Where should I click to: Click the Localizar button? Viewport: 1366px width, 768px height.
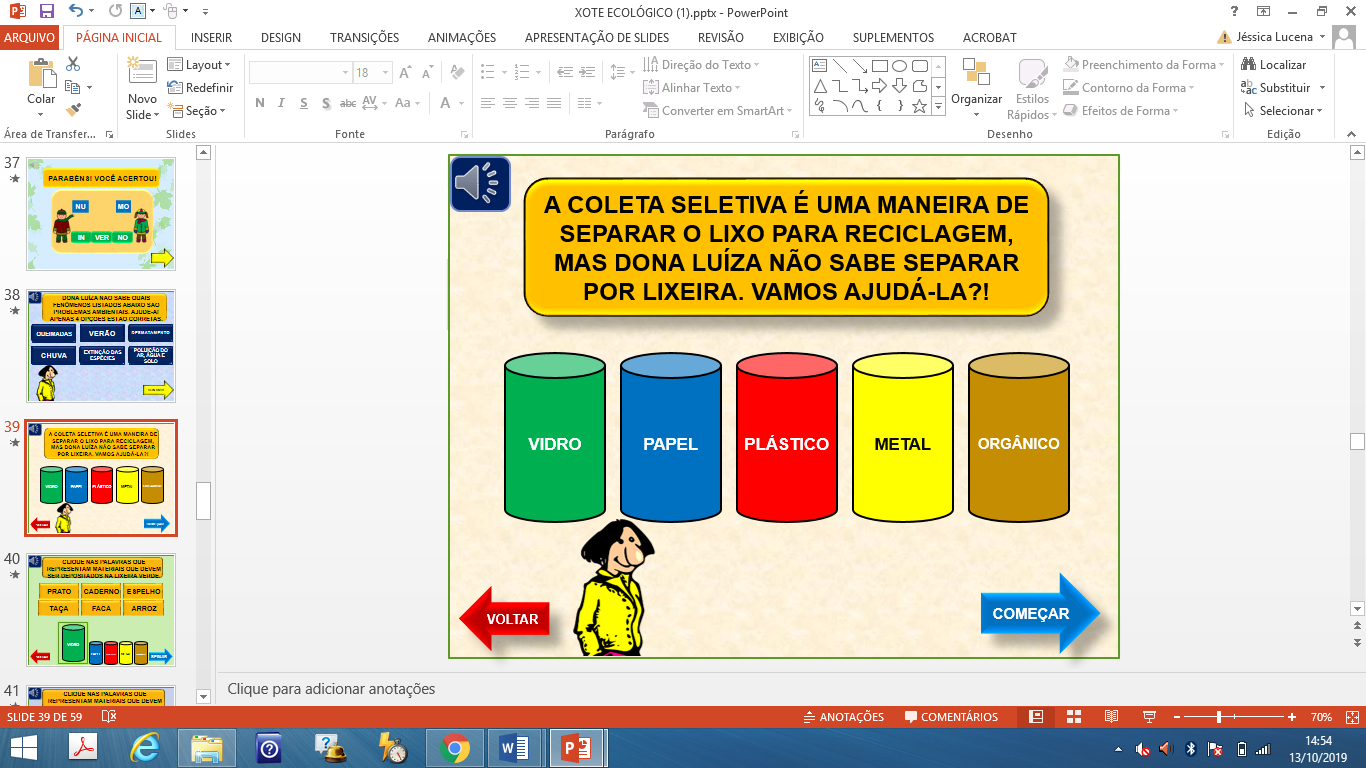pyautogui.click(x=1274, y=65)
